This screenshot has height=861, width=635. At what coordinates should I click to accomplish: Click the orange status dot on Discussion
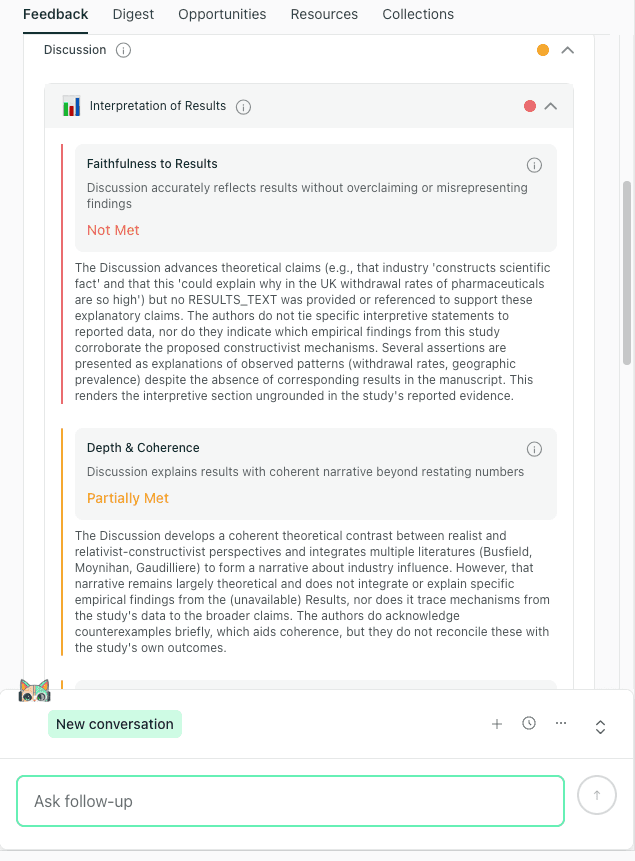pos(541,49)
